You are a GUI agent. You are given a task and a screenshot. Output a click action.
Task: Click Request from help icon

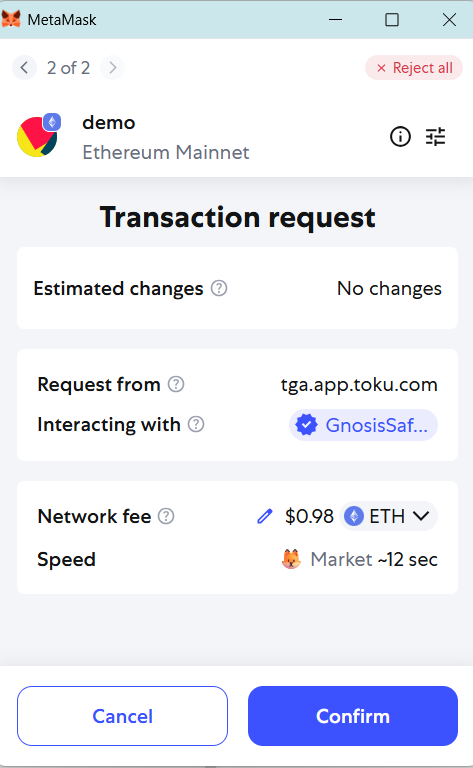point(176,384)
